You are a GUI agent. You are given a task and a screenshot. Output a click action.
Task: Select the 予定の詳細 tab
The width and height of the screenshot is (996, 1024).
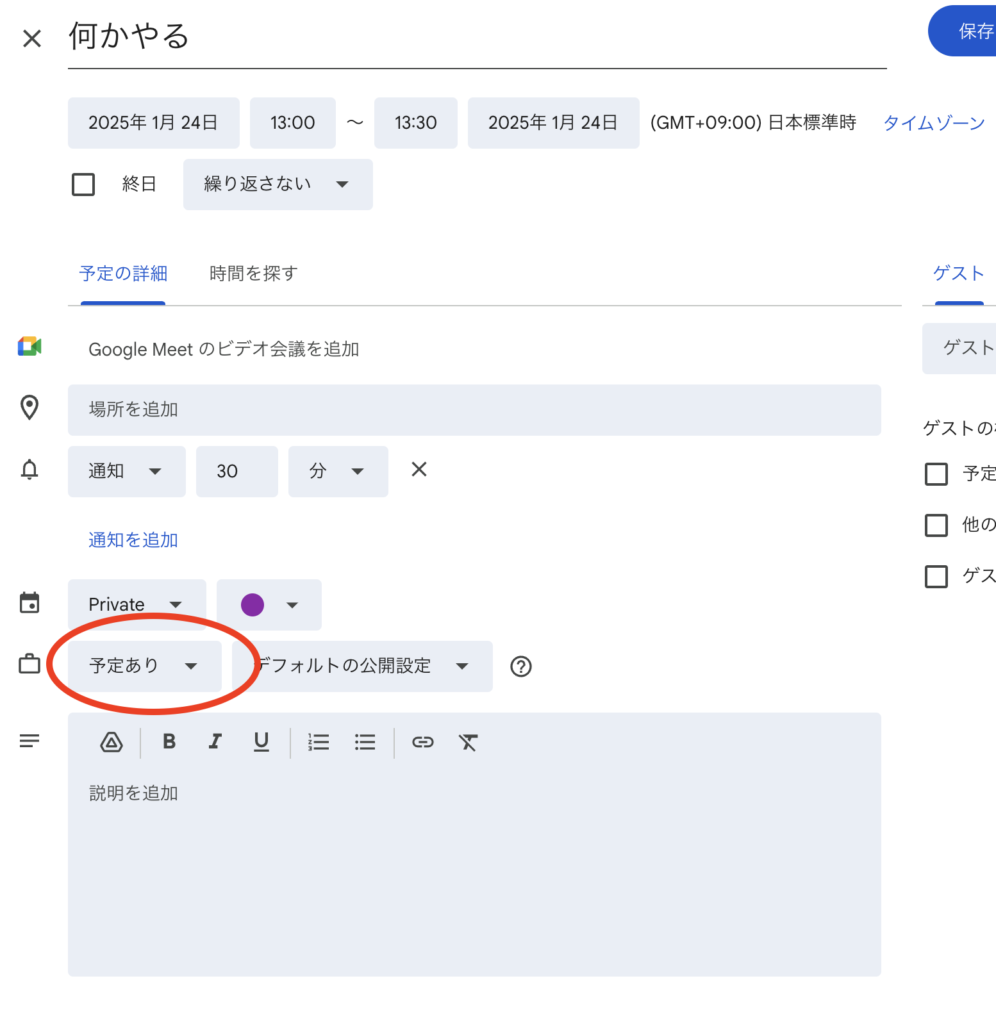123,273
